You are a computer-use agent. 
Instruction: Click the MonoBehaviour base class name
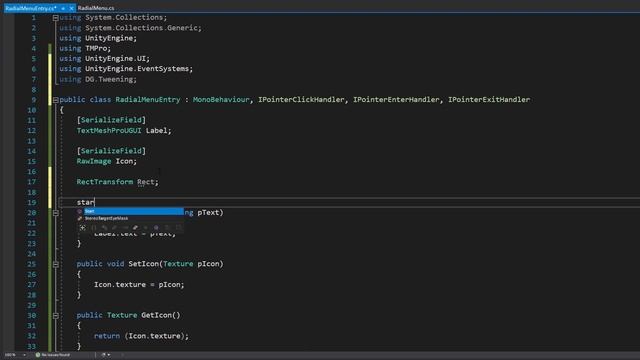[221, 100]
